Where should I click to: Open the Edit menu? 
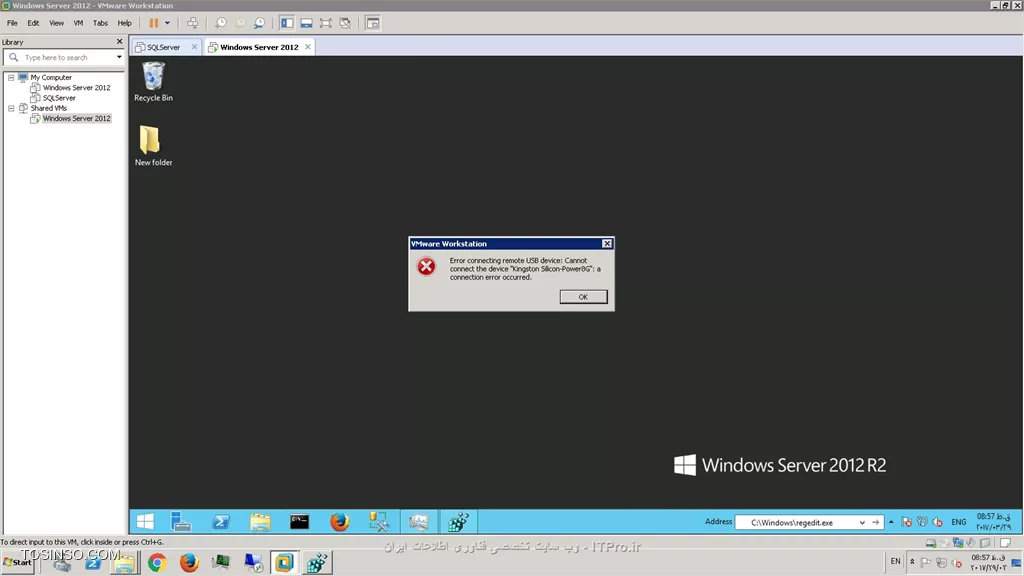(x=33, y=23)
